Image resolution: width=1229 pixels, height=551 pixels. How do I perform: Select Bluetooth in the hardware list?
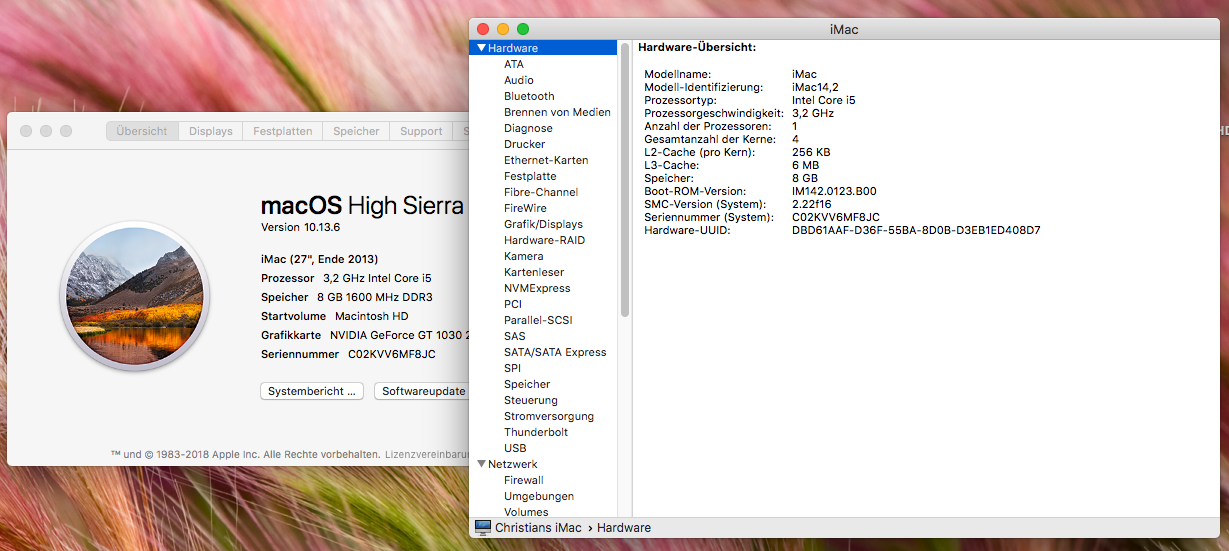point(529,96)
